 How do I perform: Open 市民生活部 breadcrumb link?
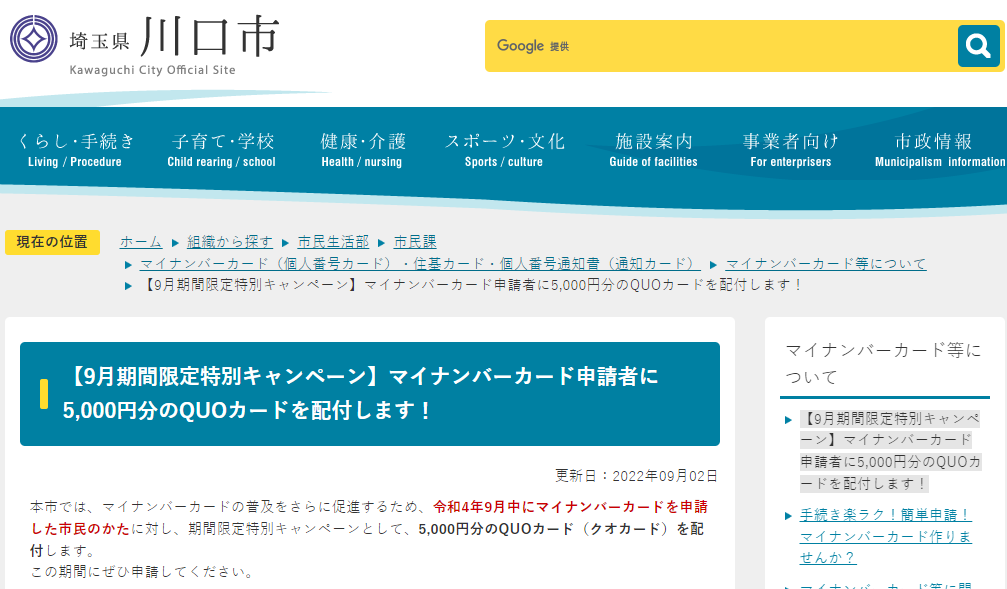point(333,242)
